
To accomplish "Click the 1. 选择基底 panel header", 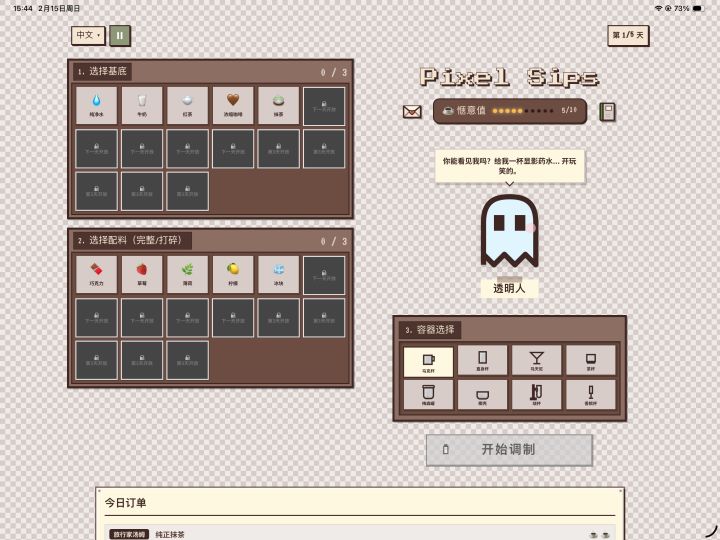I will [102, 72].
